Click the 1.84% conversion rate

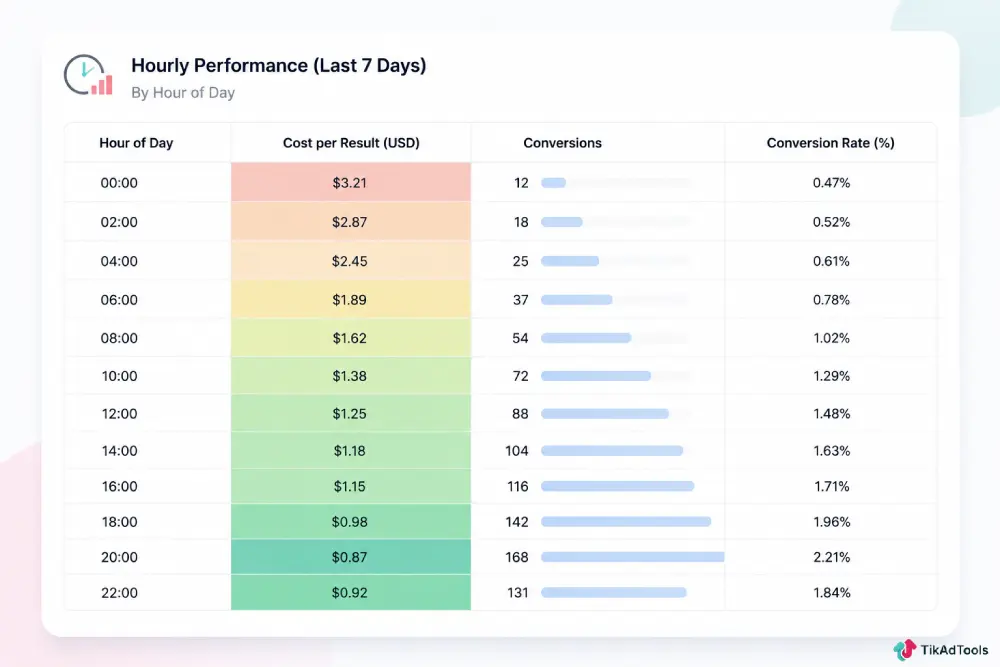(831, 592)
